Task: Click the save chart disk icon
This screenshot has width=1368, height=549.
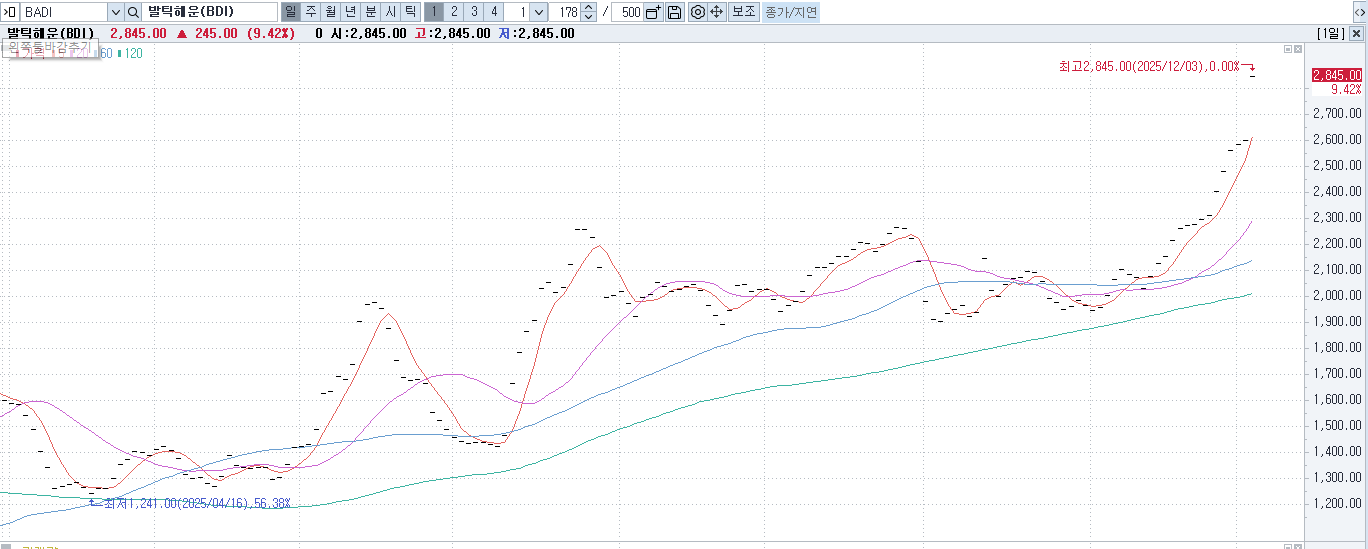Action: point(674,12)
